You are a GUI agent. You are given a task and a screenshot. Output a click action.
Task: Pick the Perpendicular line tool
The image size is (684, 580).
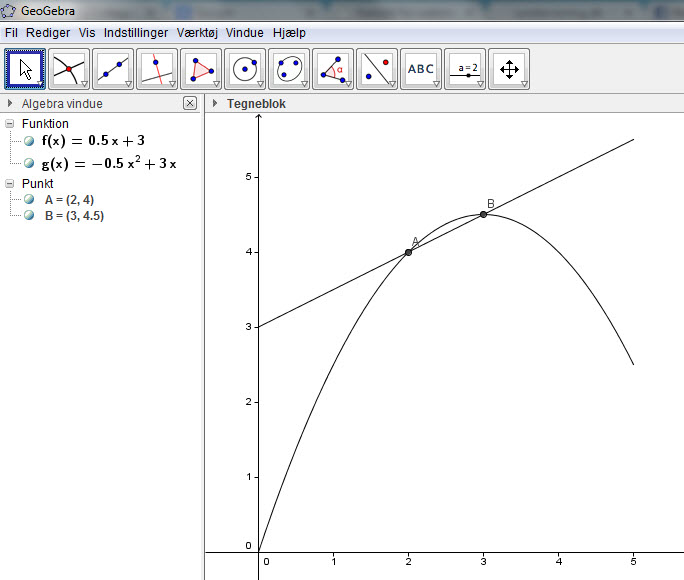[x=158, y=69]
